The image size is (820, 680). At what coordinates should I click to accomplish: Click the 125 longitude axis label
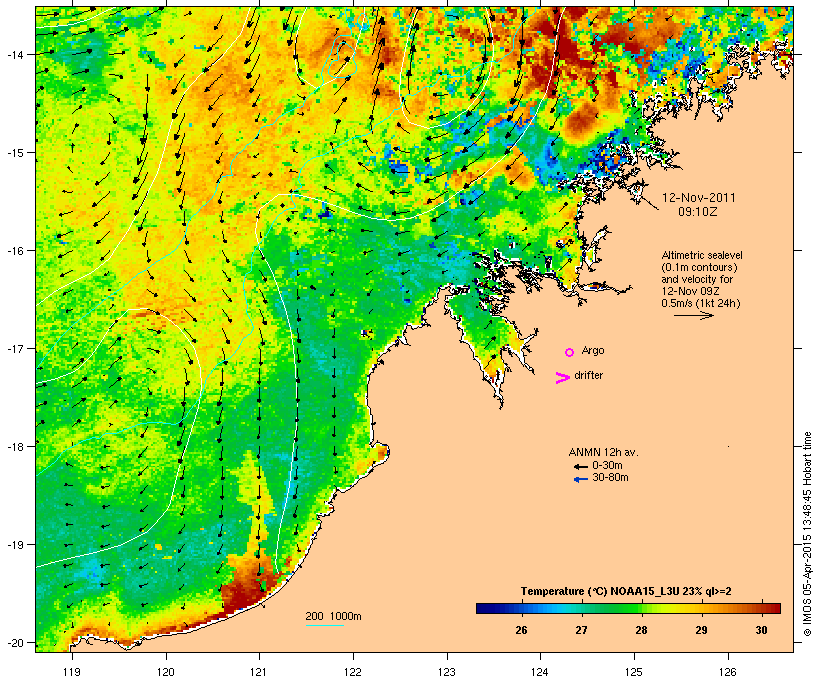(634, 672)
